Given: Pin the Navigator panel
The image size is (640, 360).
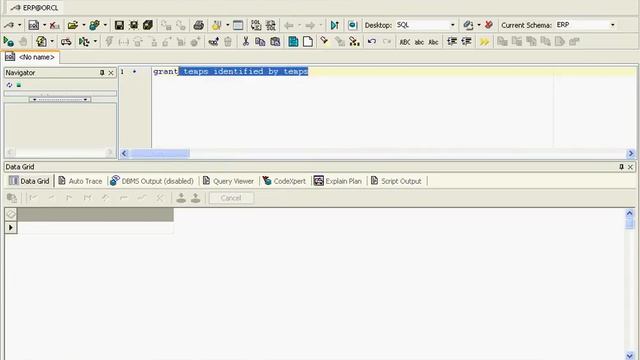Looking at the screenshot, I should 102,73.
